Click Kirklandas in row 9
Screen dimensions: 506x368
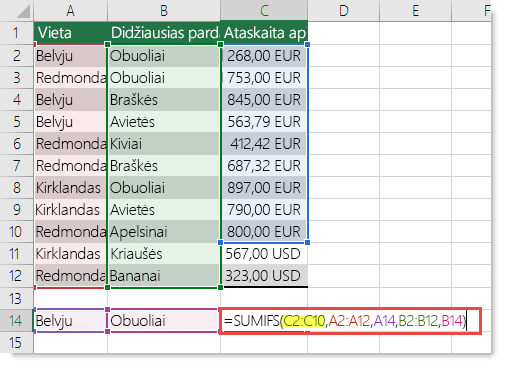[x=70, y=210]
